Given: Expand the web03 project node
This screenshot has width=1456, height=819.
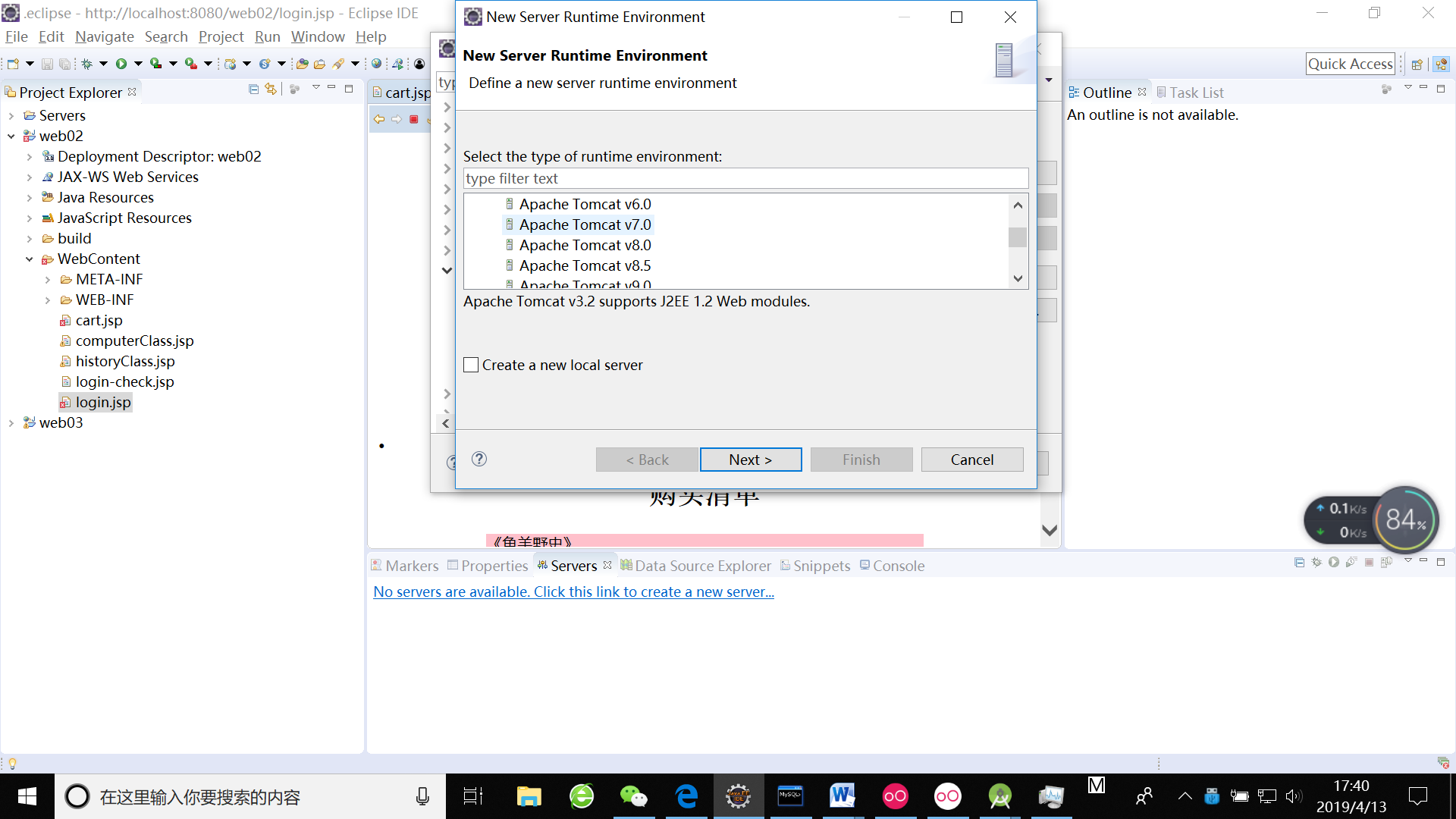Looking at the screenshot, I should 11,423.
